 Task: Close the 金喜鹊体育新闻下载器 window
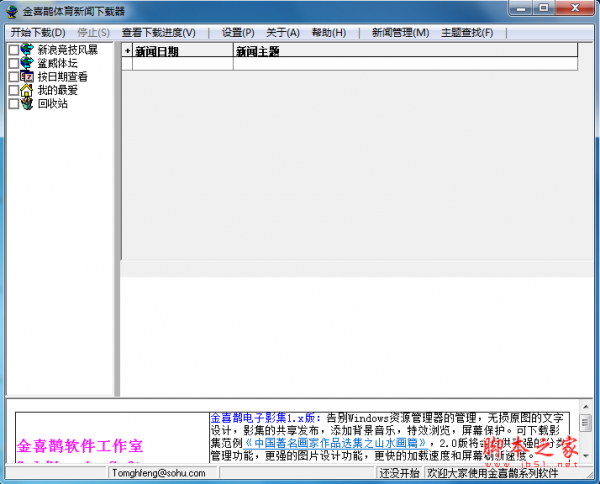click(575, 8)
